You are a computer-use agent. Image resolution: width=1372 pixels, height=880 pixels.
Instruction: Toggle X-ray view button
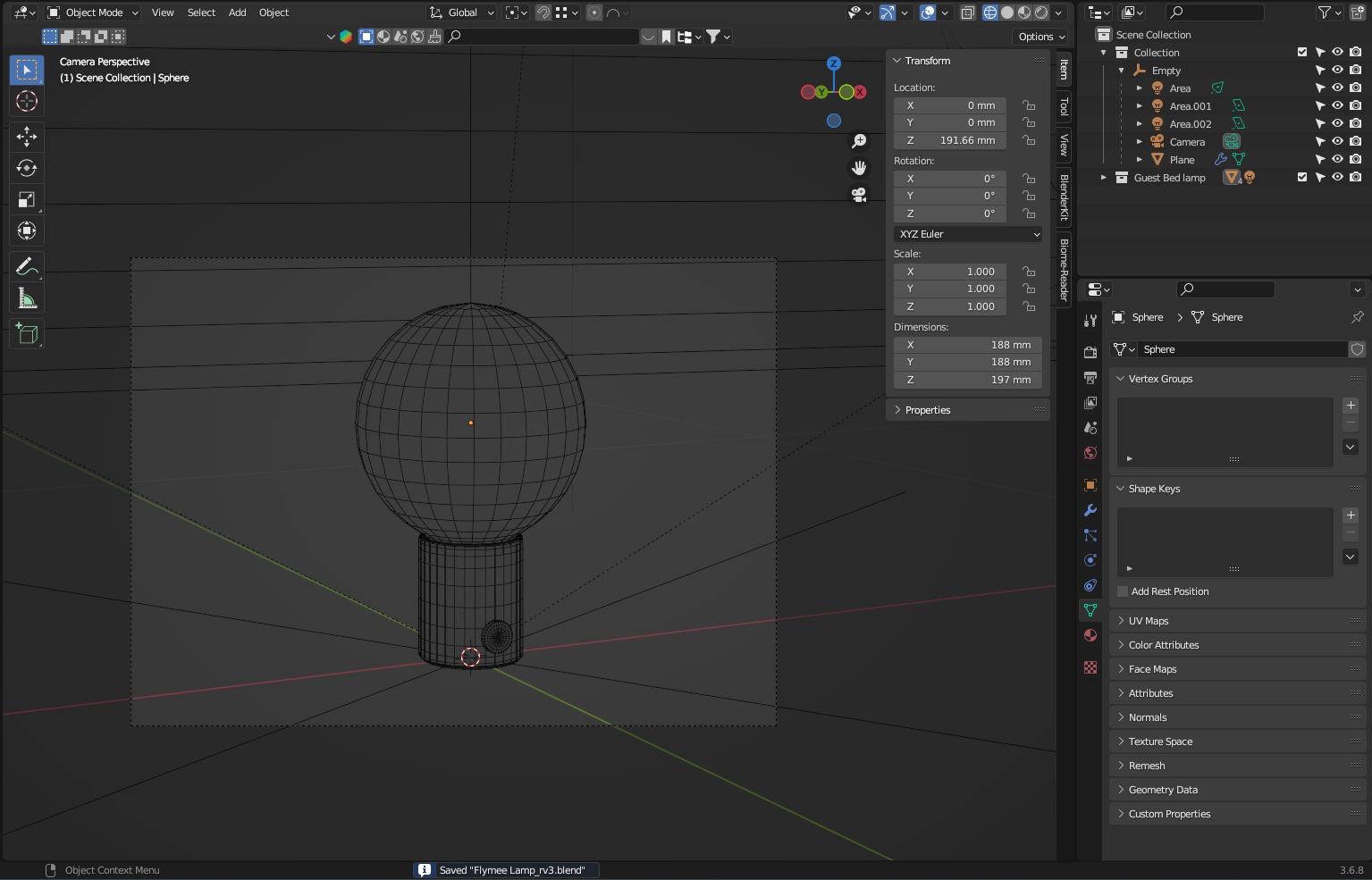pos(967,13)
